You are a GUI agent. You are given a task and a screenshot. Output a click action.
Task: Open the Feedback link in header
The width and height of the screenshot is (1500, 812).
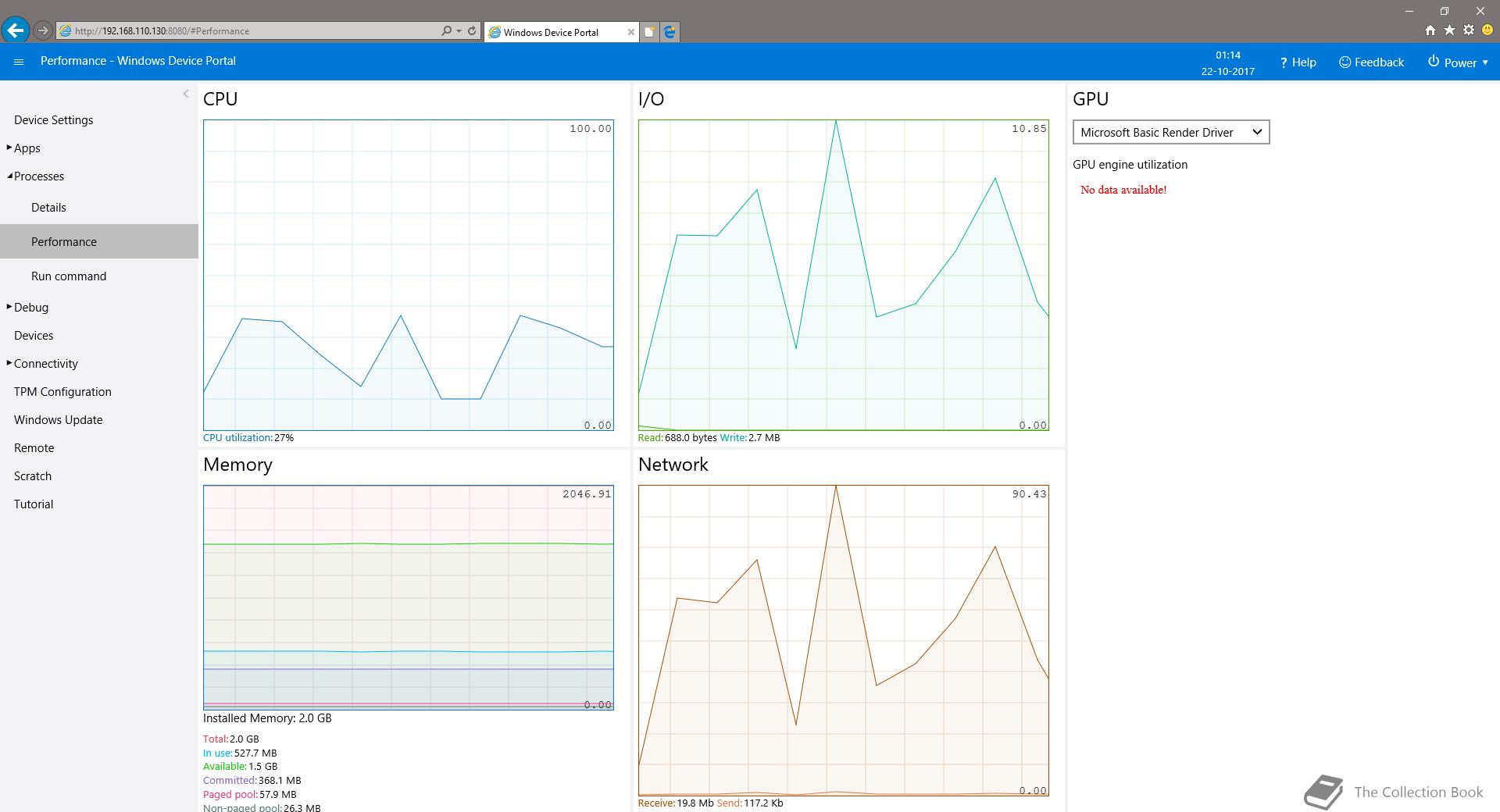(x=1371, y=62)
